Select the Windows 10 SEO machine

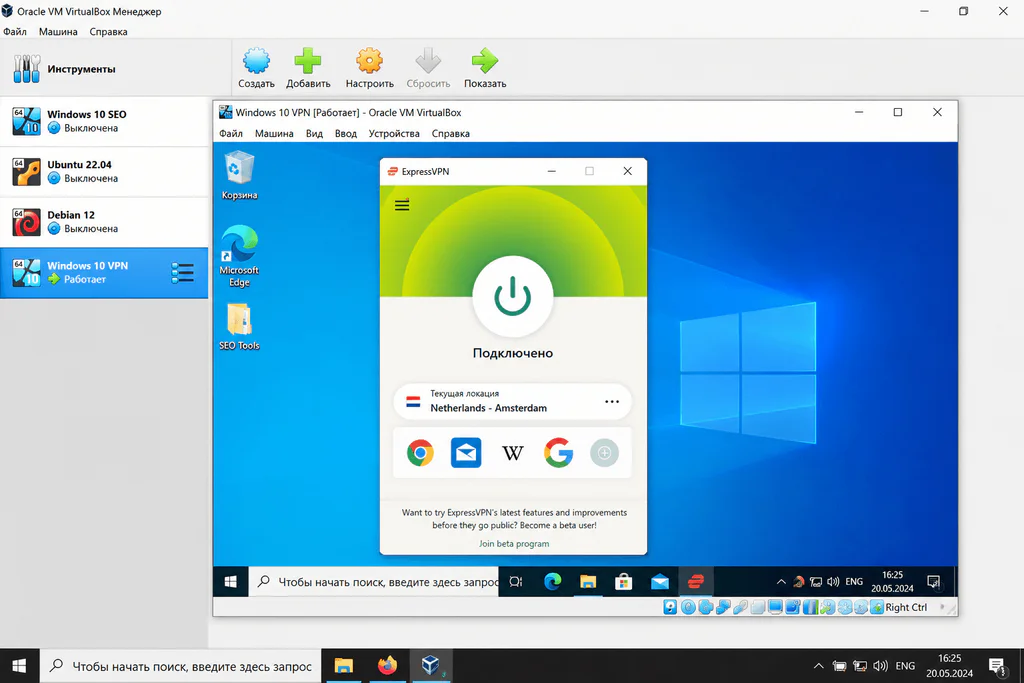click(x=104, y=121)
